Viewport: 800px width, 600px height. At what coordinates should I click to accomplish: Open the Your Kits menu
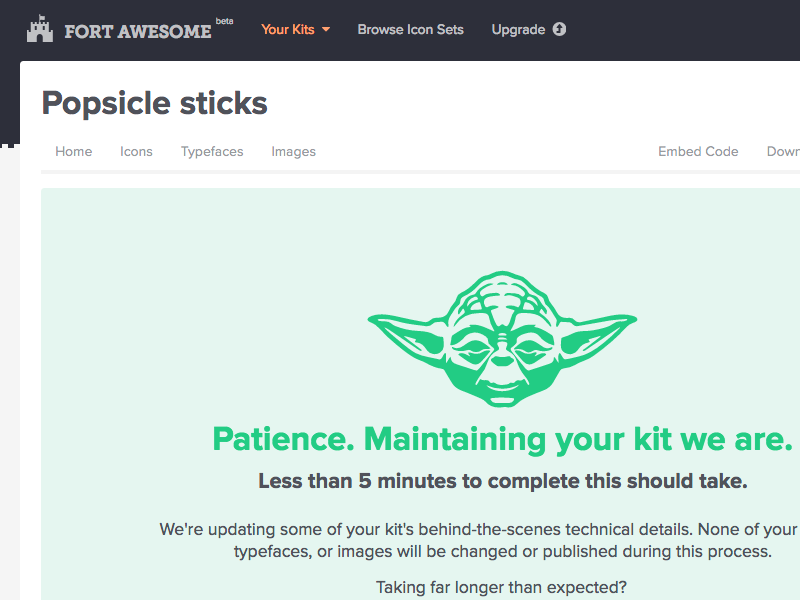(288, 30)
